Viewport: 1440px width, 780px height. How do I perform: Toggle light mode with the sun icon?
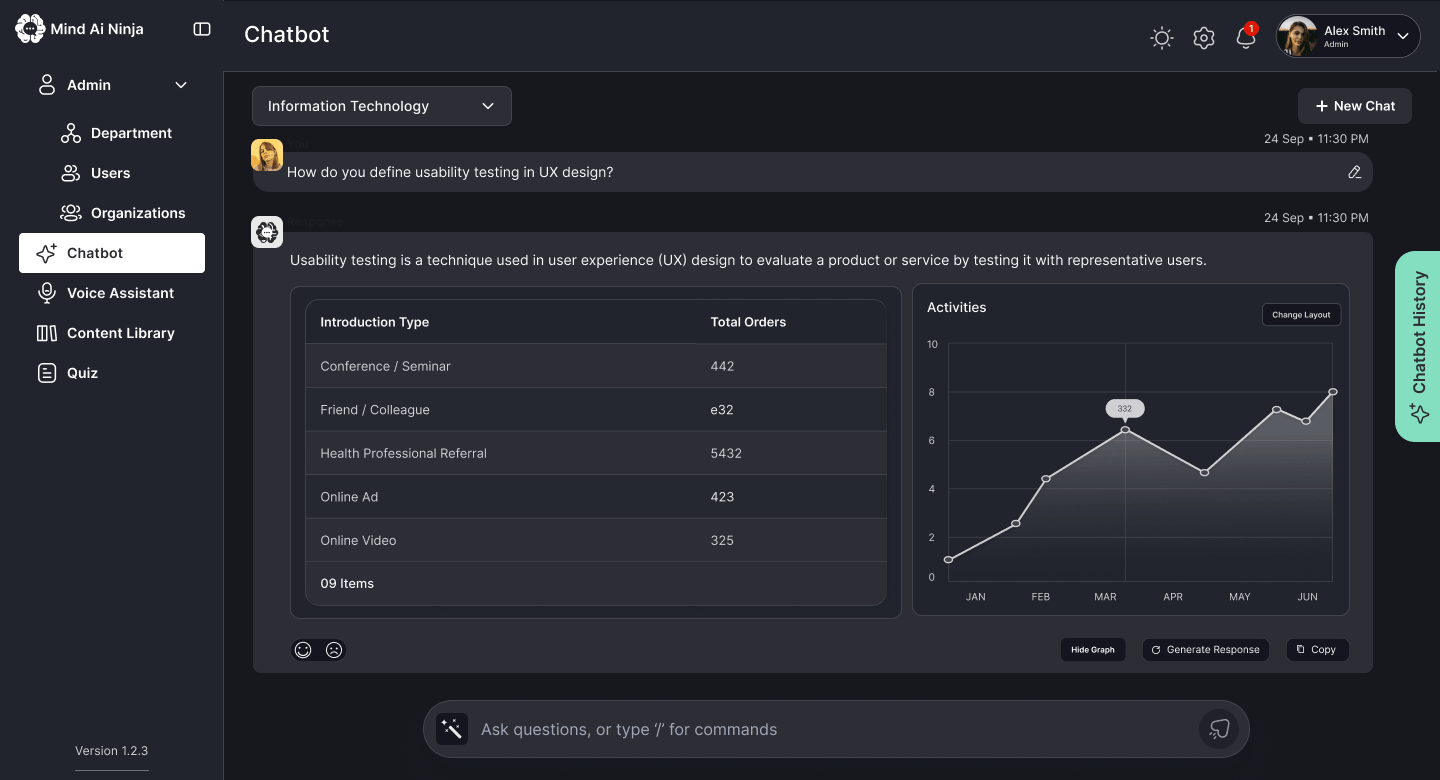[1161, 38]
